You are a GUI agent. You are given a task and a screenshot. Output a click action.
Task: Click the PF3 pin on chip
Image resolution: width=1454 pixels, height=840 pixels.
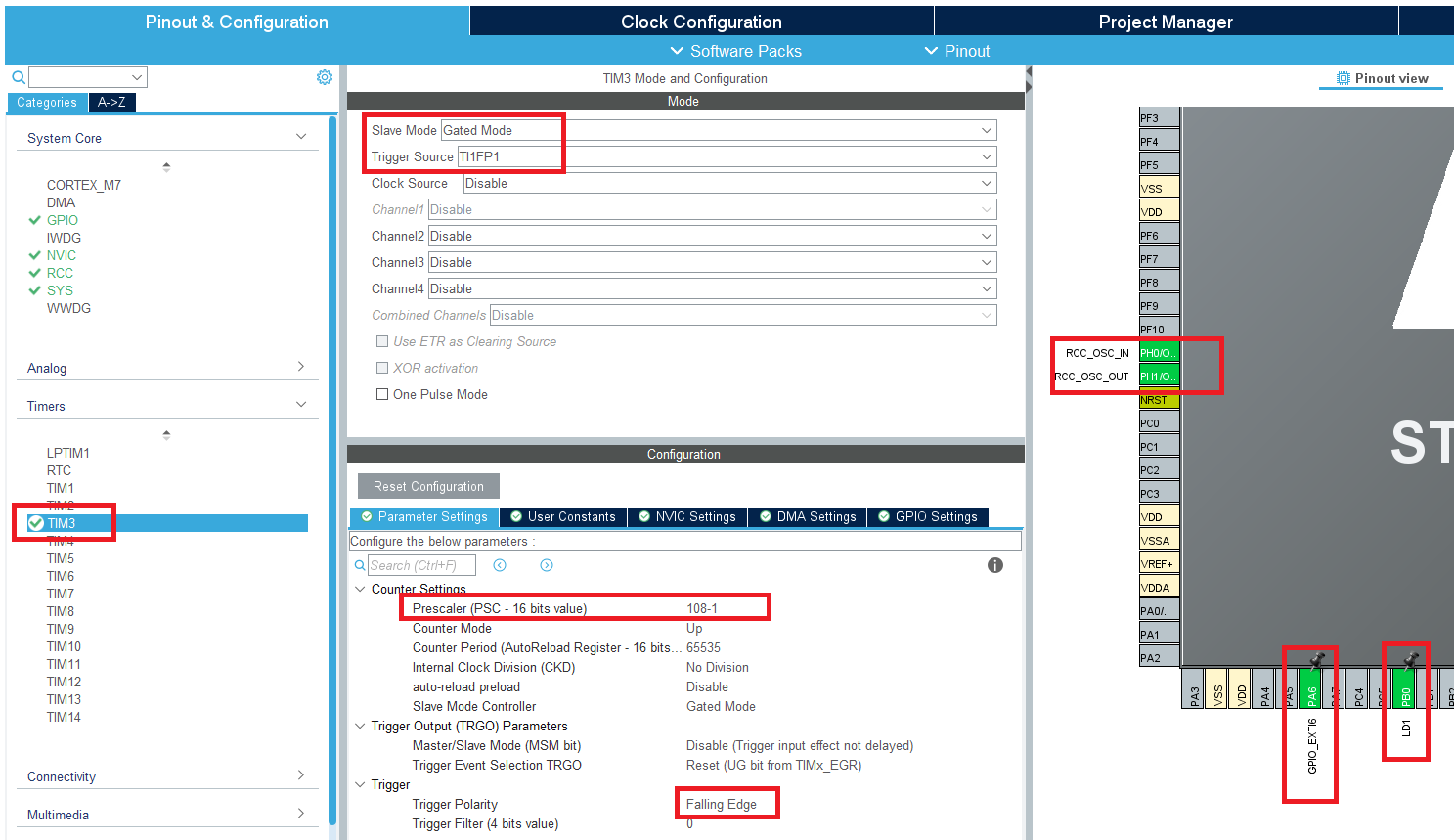coord(1159,118)
